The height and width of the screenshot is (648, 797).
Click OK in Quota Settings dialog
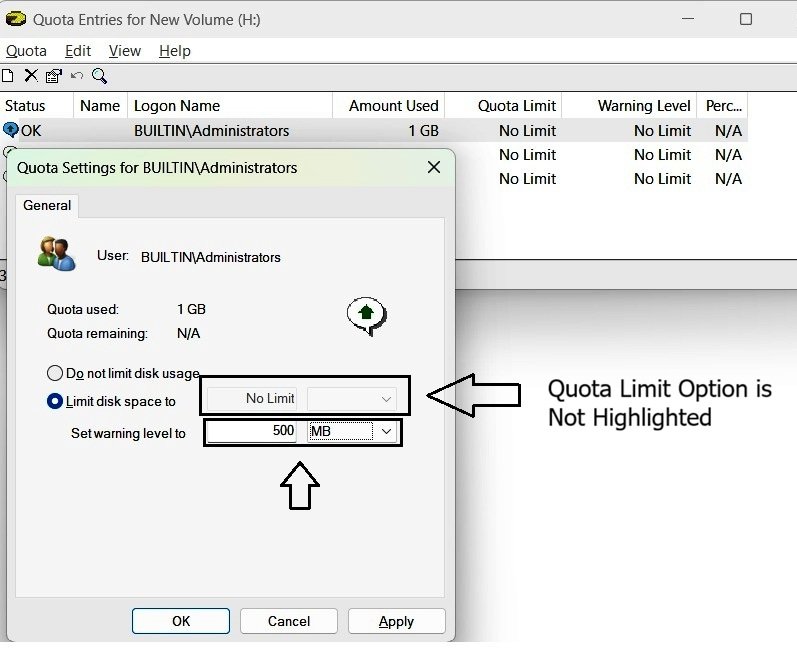181,621
